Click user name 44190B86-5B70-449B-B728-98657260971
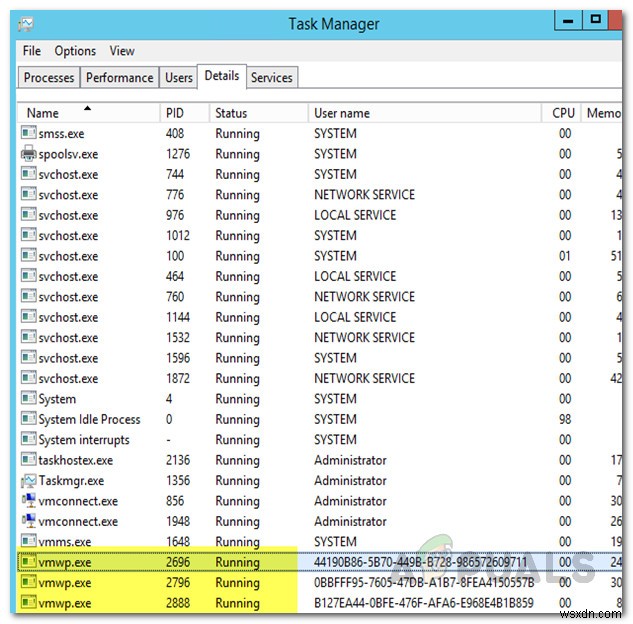Viewport: 633px width, 624px height. coord(421,562)
